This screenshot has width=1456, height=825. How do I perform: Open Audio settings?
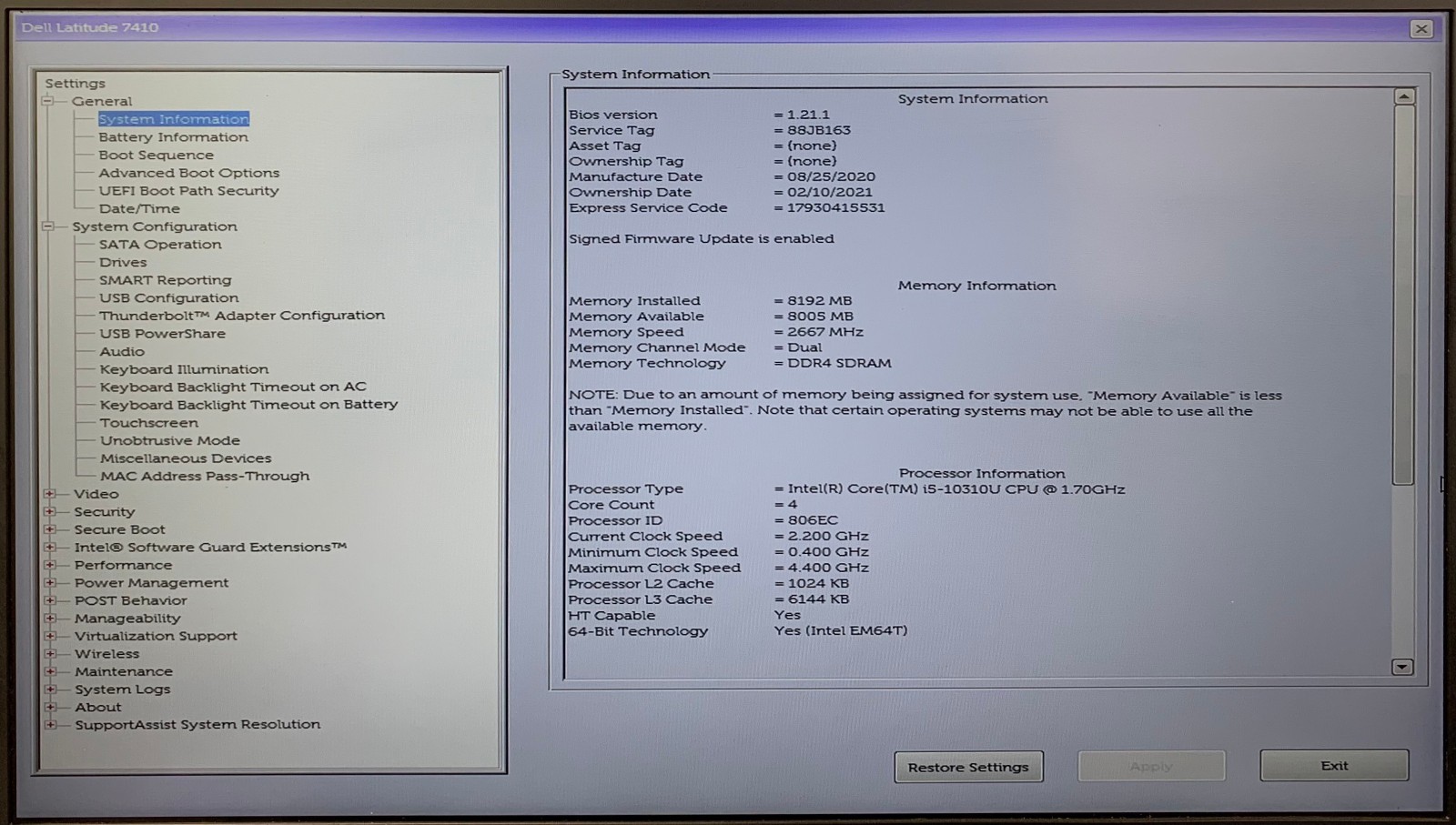coord(122,351)
